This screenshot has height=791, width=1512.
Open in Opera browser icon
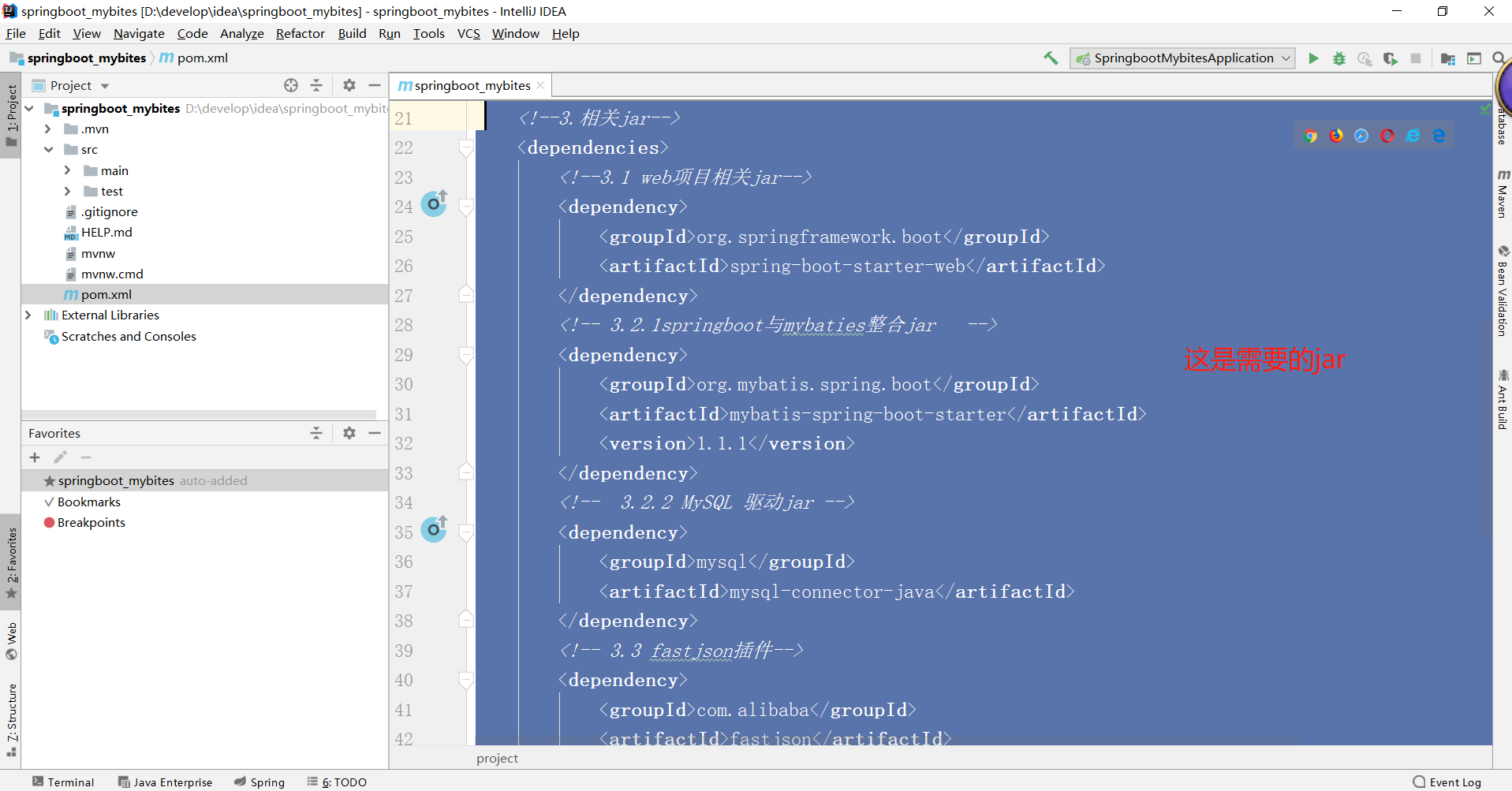pyautogui.click(x=1387, y=136)
